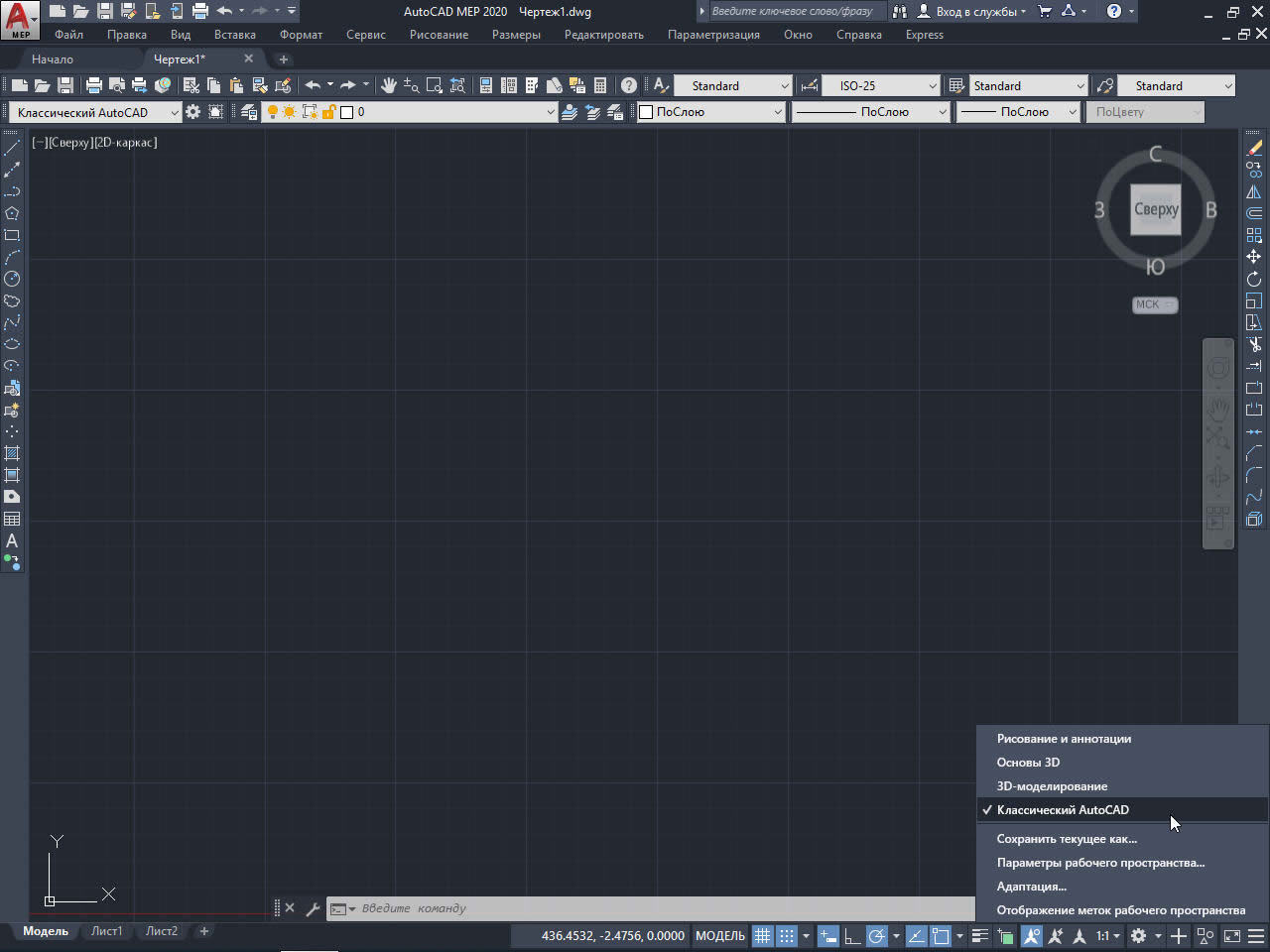Select the Line tool in Draw toolbar
The width and height of the screenshot is (1270, 952).
[12, 148]
